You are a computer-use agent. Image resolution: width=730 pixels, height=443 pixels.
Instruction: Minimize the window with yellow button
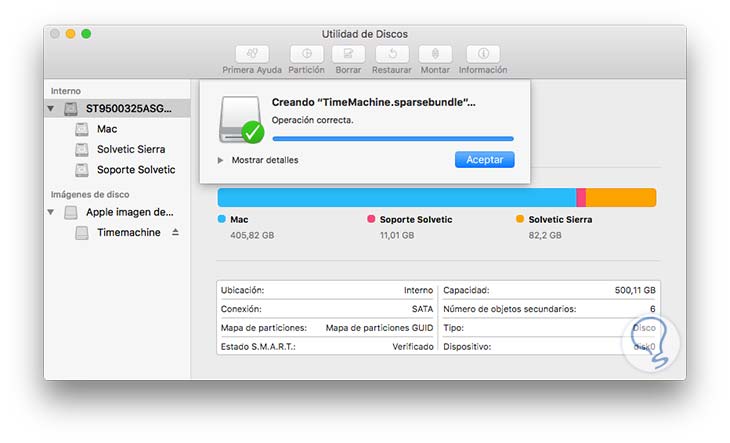coord(70,34)
